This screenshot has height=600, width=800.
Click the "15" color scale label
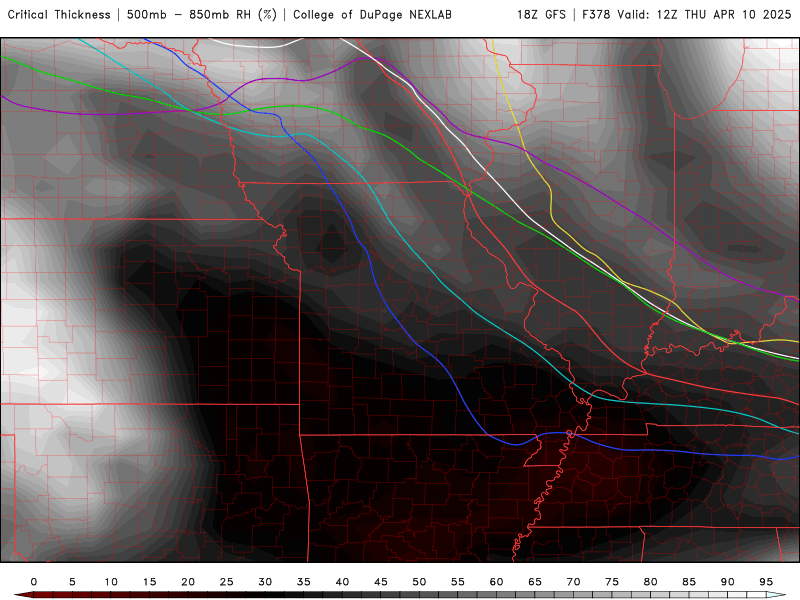tap(149, 582)
